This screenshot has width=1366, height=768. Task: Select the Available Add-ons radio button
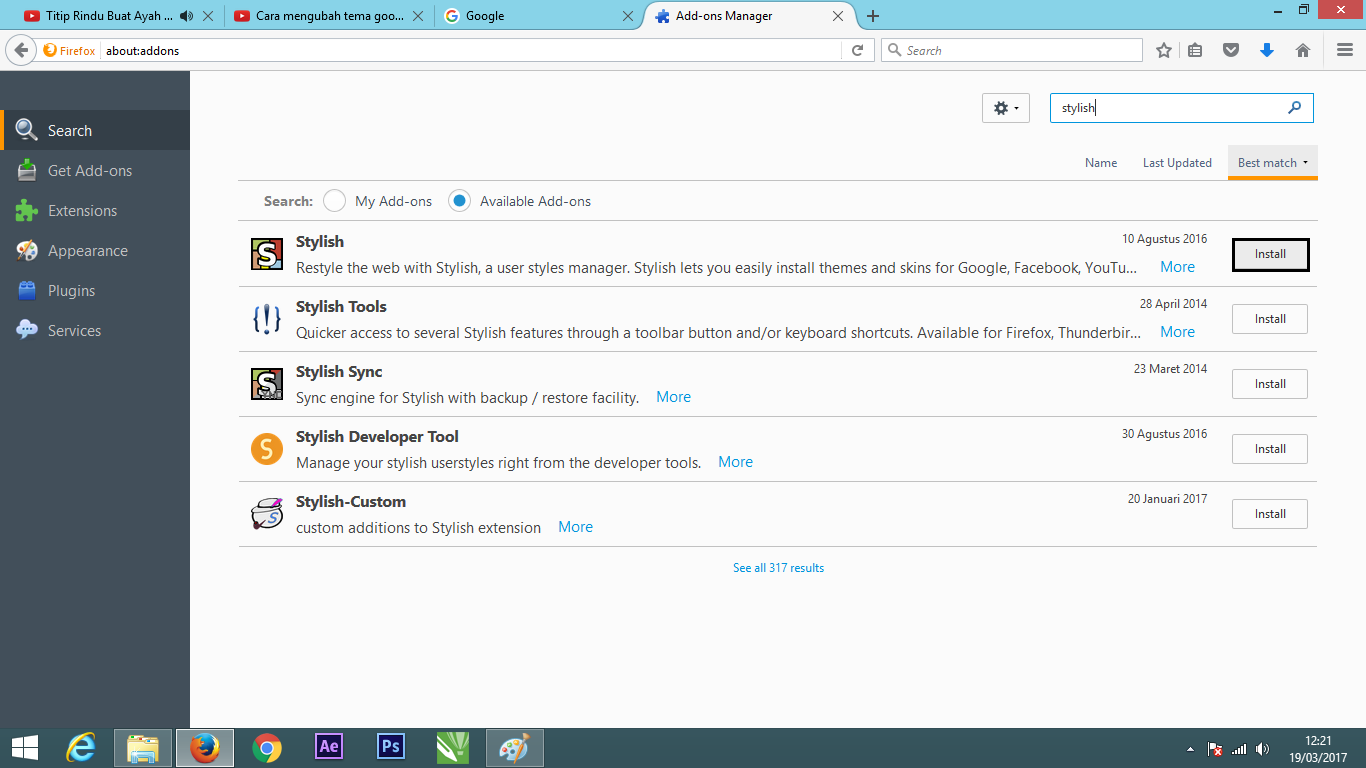tap(459, 201)
